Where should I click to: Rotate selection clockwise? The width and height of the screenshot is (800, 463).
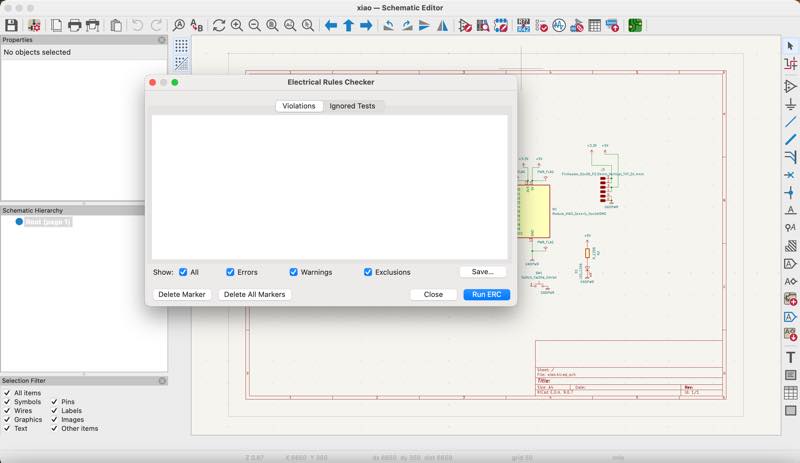407,25
